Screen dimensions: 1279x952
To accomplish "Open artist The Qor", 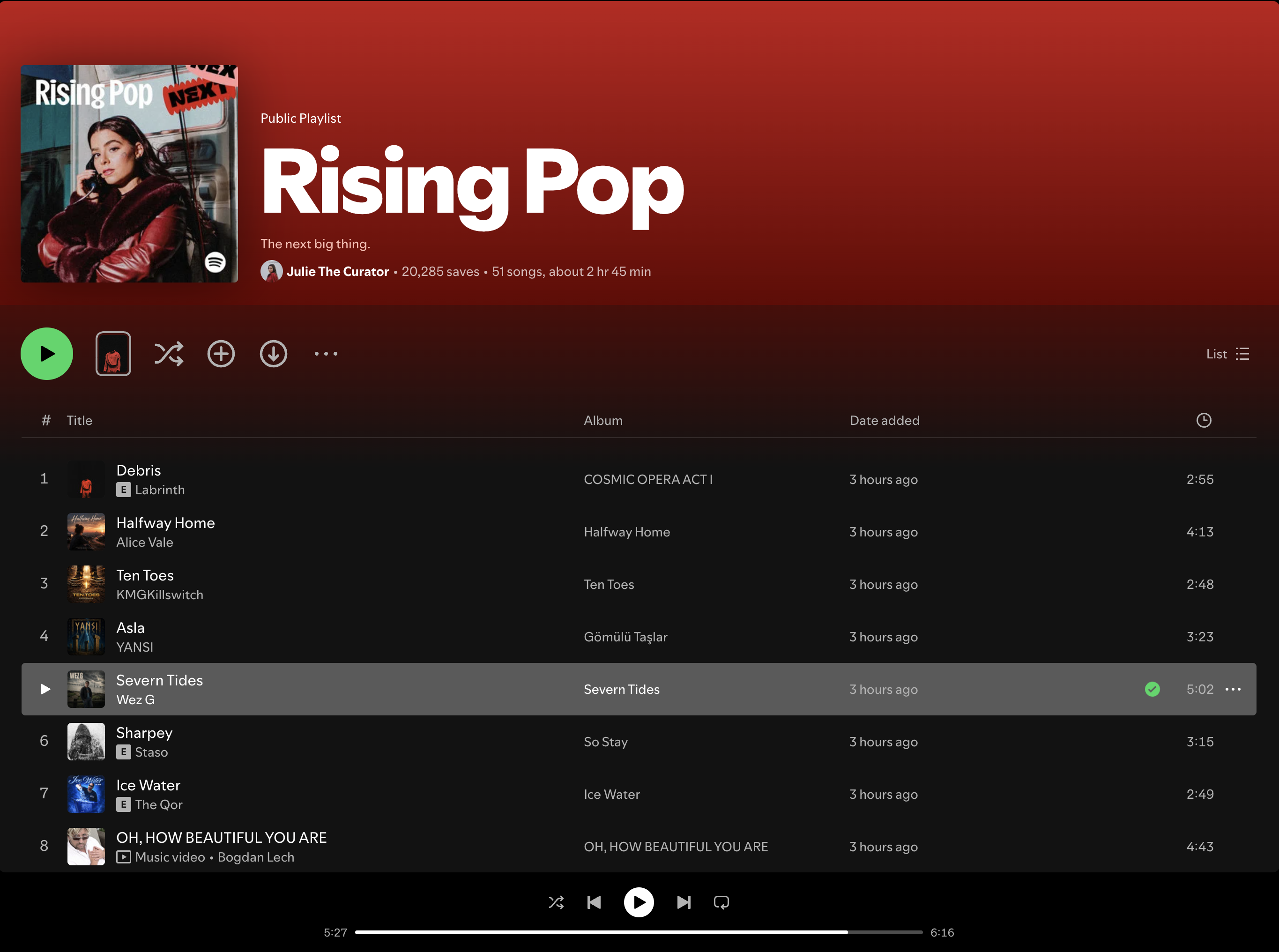I will [x=159, y=804].
